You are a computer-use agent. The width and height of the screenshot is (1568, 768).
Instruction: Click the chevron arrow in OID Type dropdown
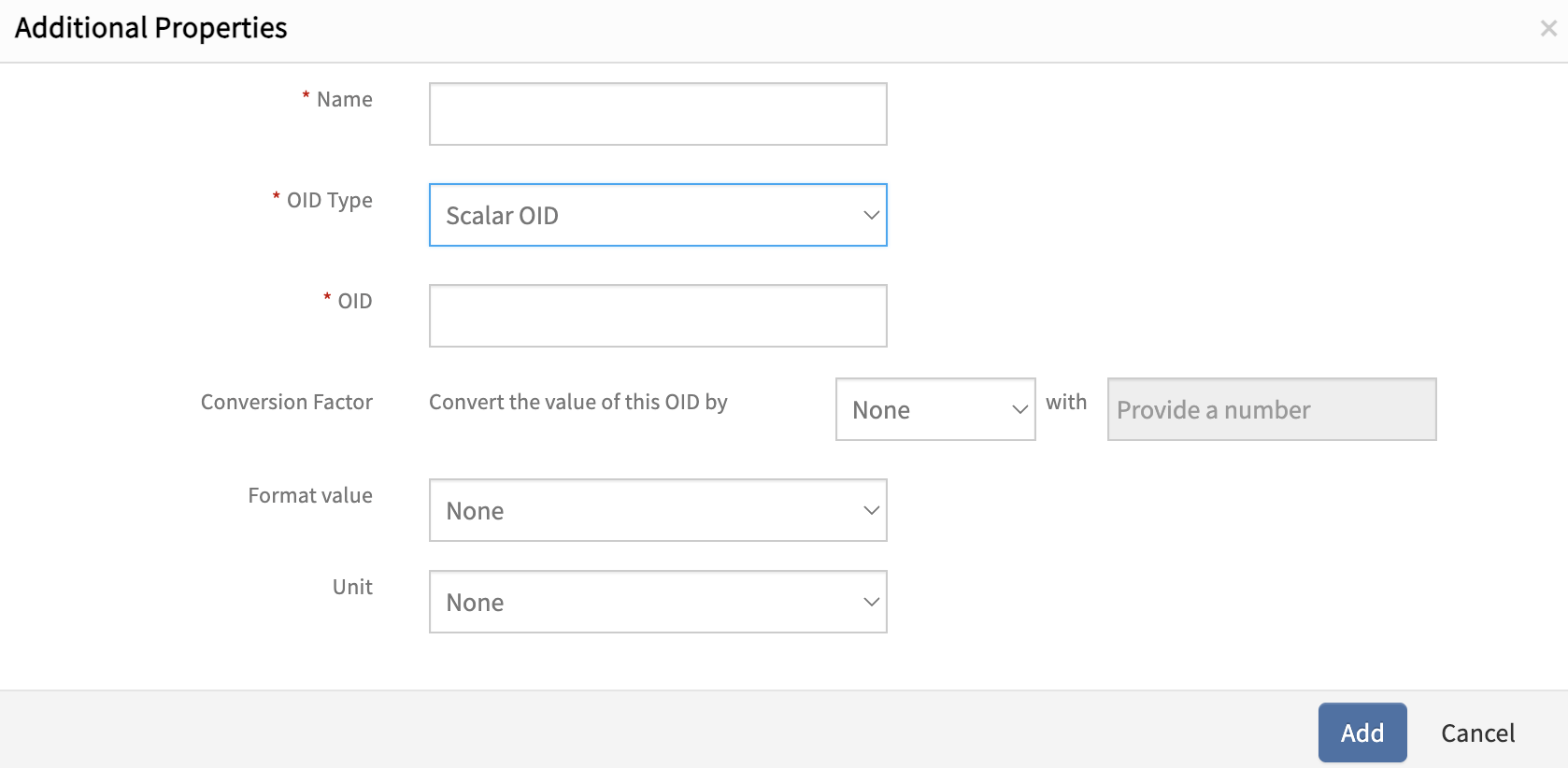[x=871, y=215]
